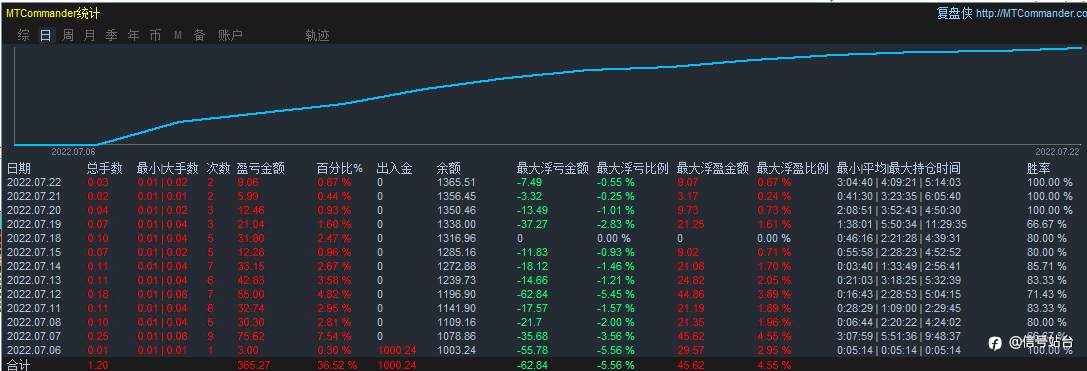1087x371 pixels.
Task: Click the 2022.07.22 chart end marker
Action: click(x=1057, y=151)
